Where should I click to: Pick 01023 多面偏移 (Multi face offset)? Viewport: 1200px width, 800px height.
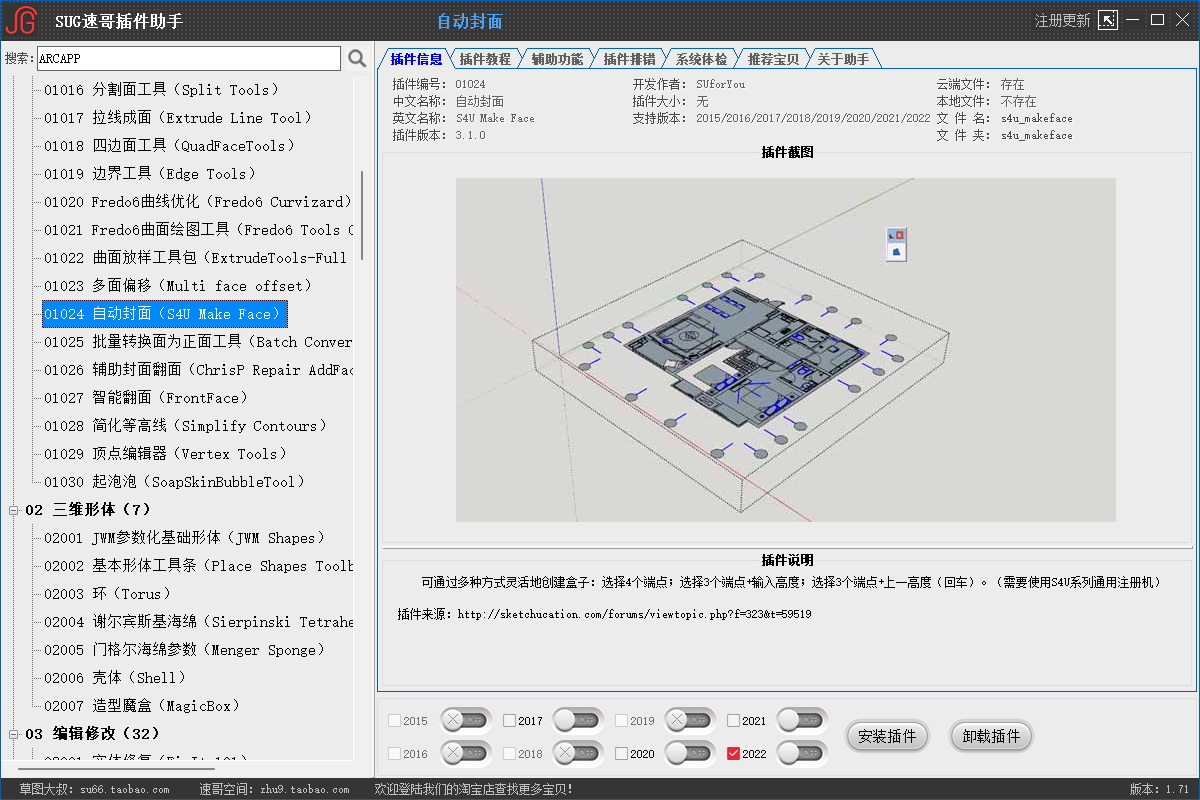coord(178,286)
